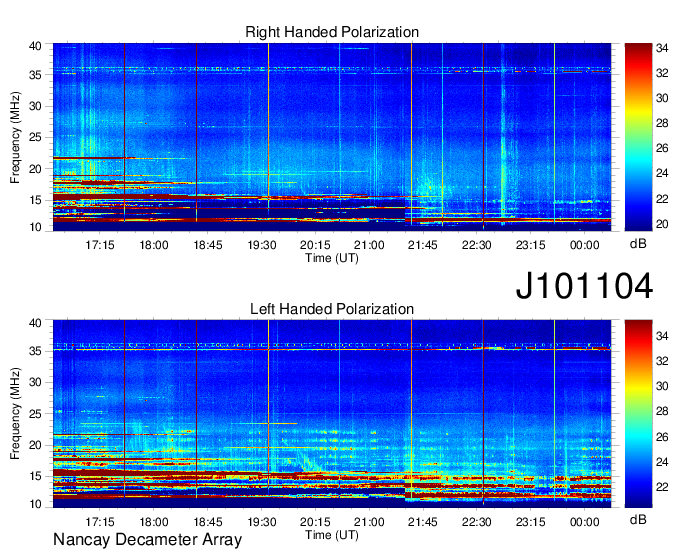Click 18:45 time tick on Left Handed plot
The image size is (680, 552).
(208, 522)
